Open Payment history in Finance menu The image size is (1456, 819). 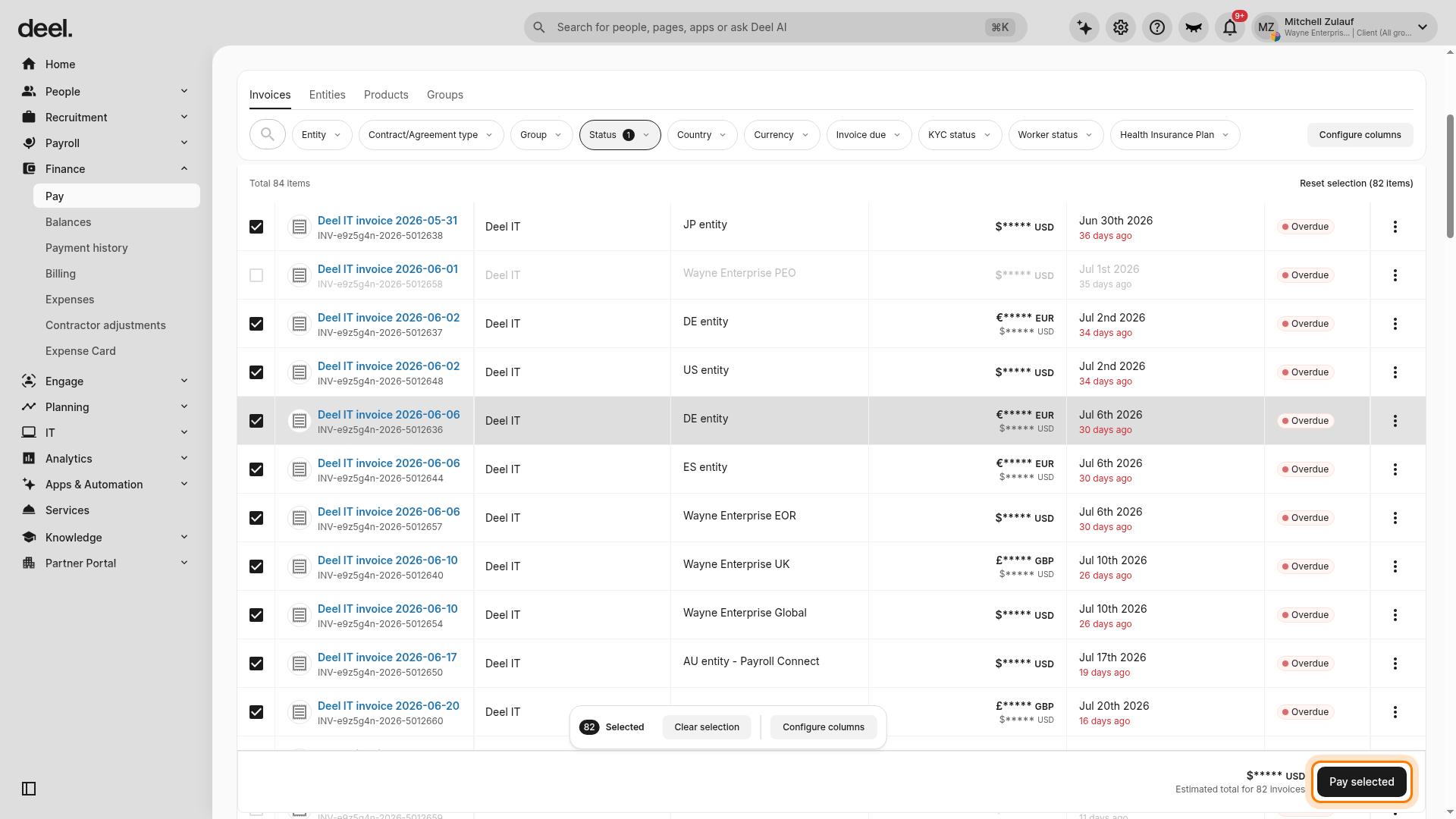click(86, 248)
